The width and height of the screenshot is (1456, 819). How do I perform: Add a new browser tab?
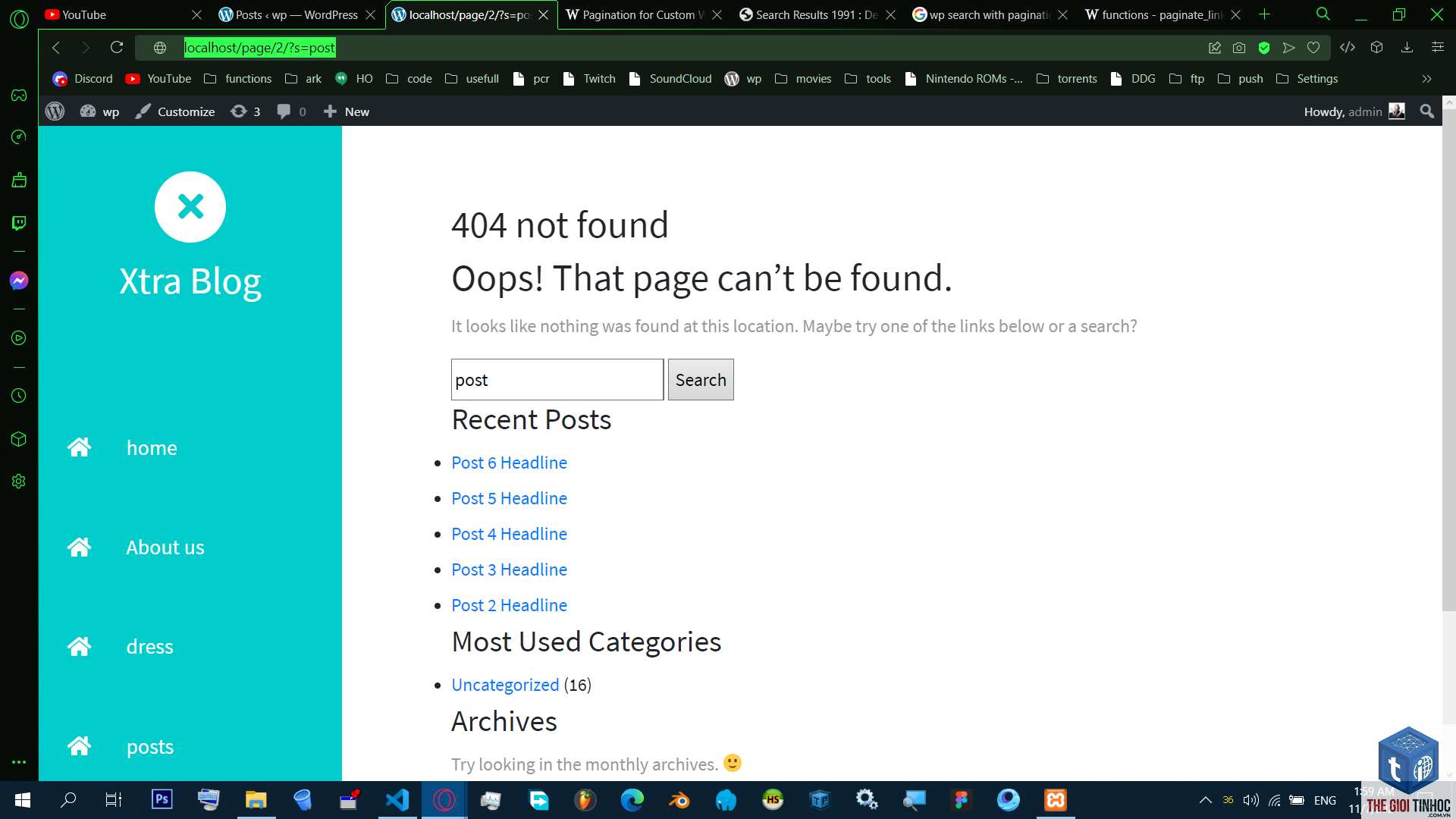[1264, 14]
